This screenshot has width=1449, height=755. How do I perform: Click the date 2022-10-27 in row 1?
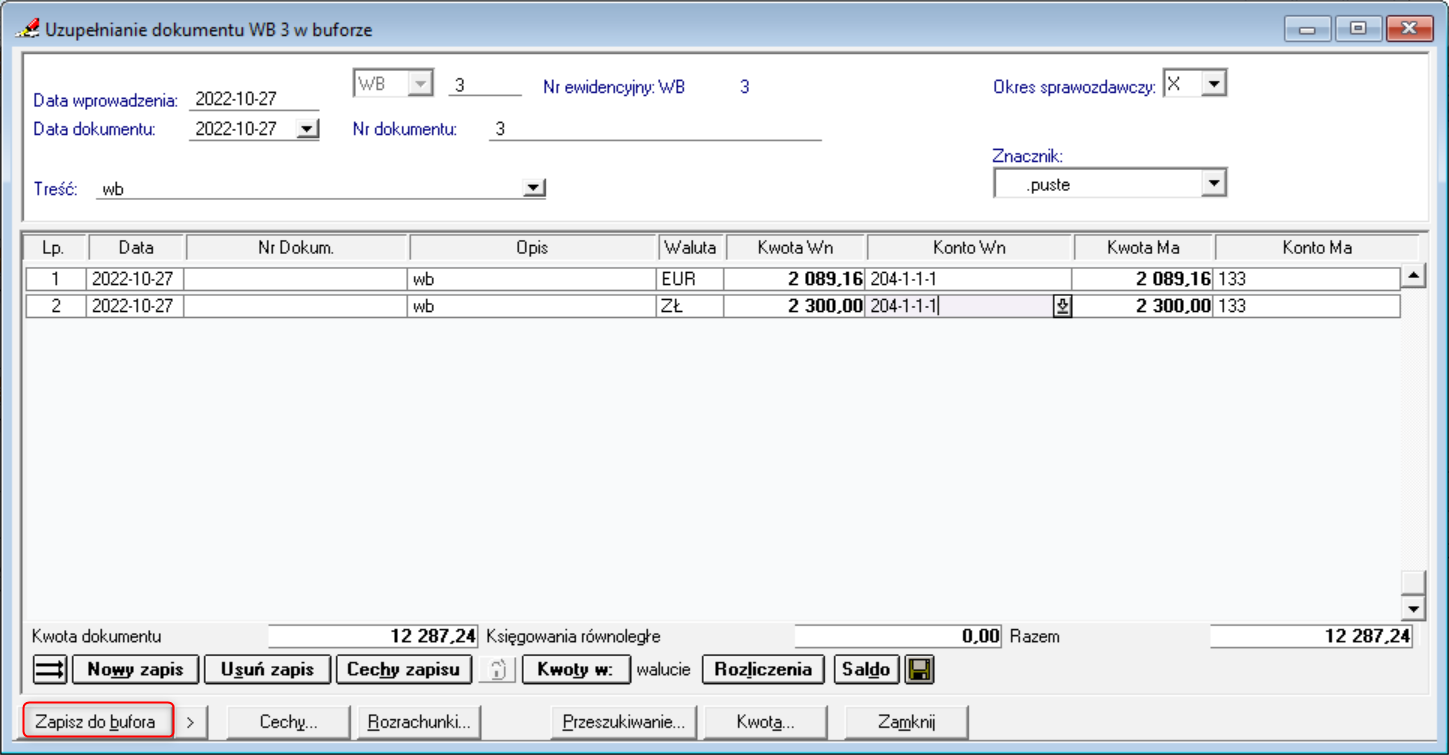click(x=135, y=279)
